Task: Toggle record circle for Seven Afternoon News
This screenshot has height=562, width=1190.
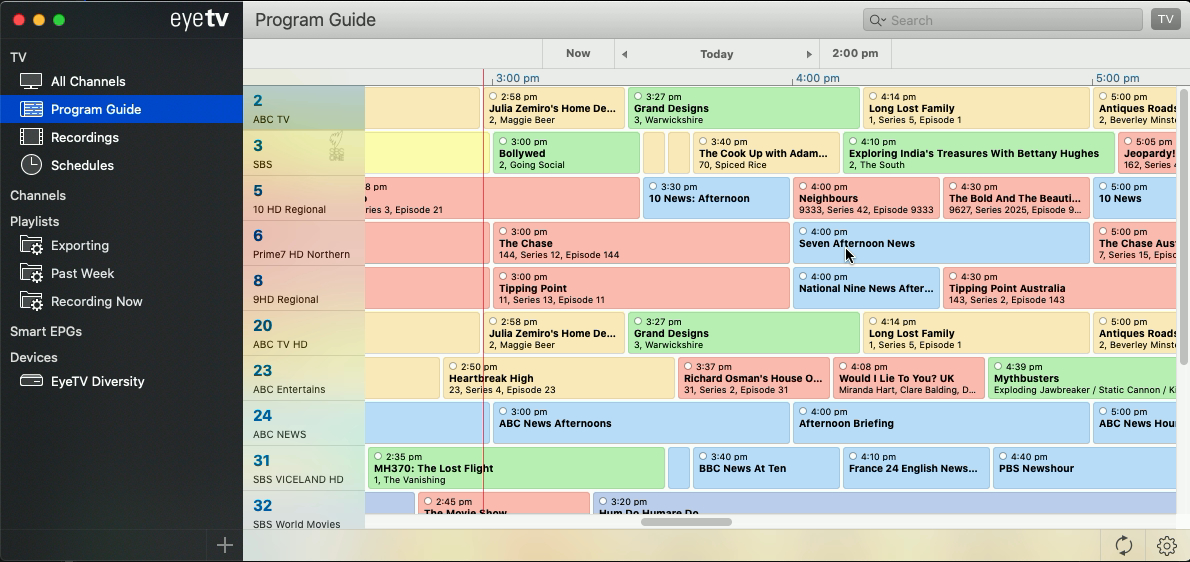Action: [803, 231]
